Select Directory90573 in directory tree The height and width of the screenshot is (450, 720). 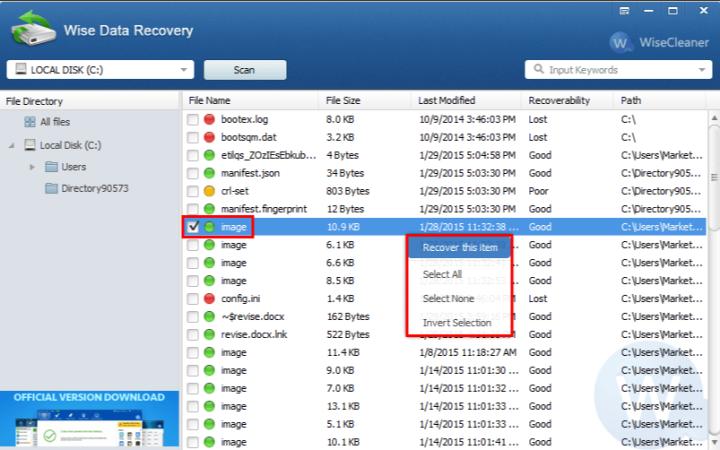[x=95, y=188]
